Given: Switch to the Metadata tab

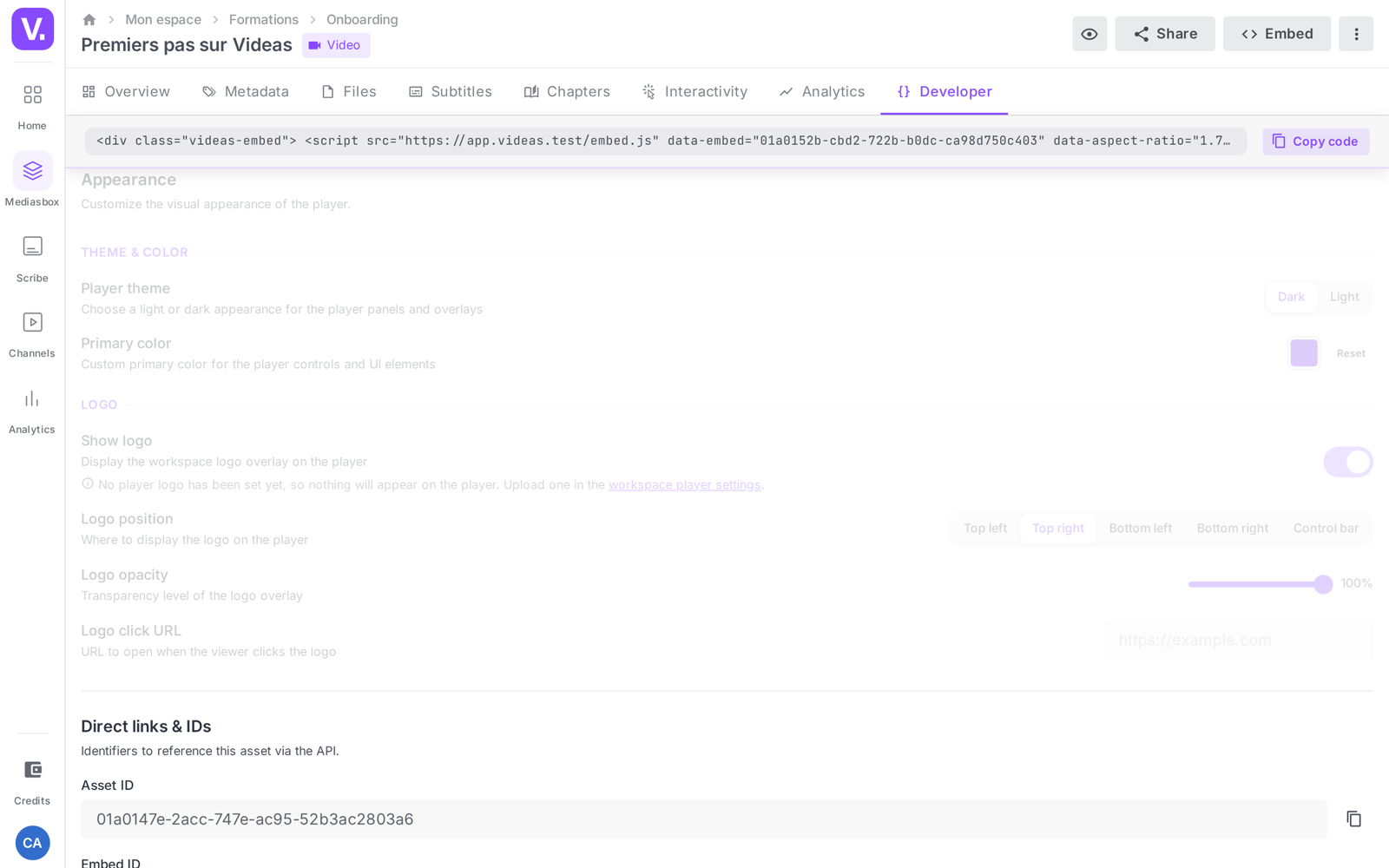Looking at the screenshot, I should click(246, 92).
